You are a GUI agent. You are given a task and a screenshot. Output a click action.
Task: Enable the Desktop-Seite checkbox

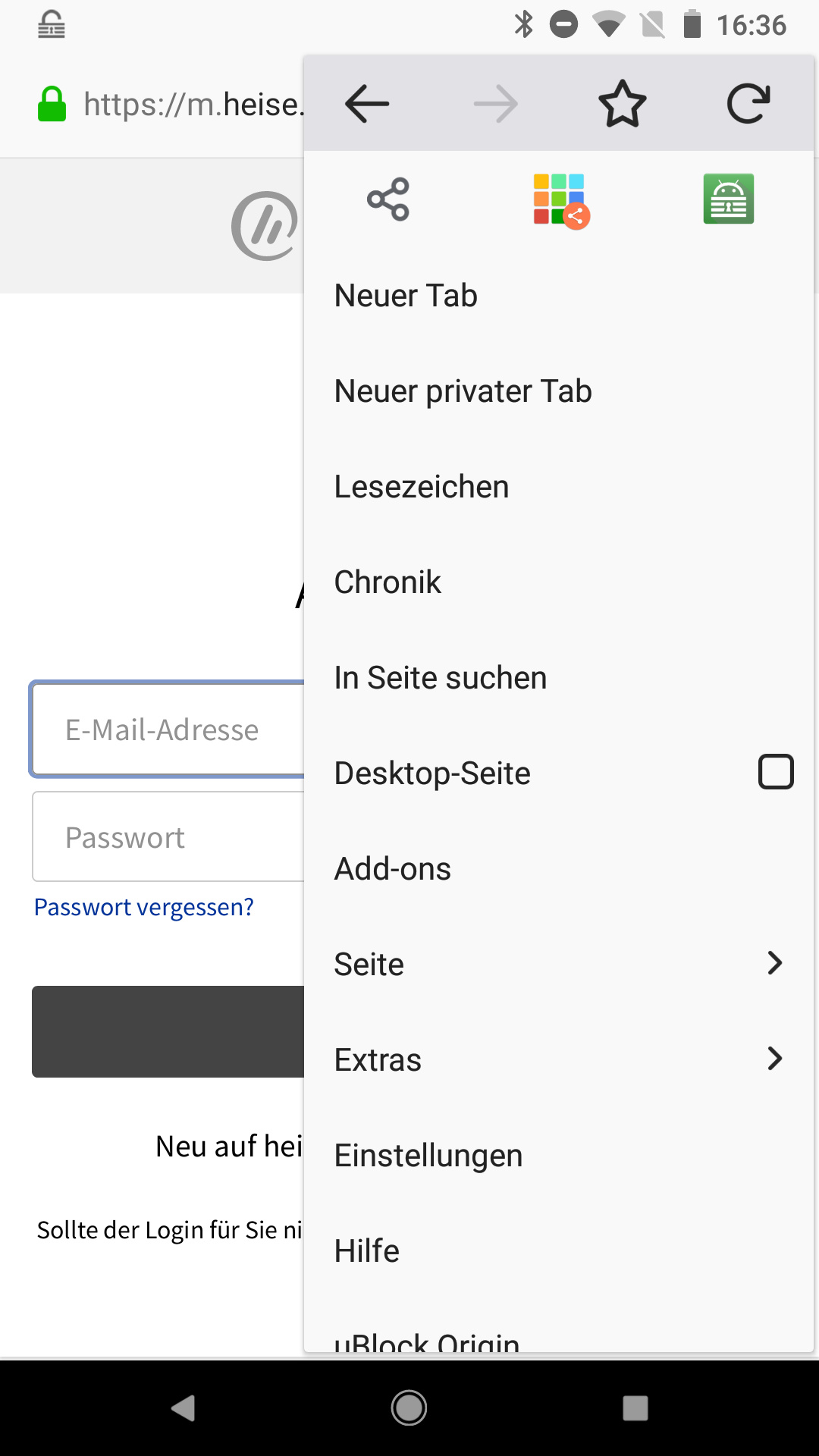coord(776,772)
